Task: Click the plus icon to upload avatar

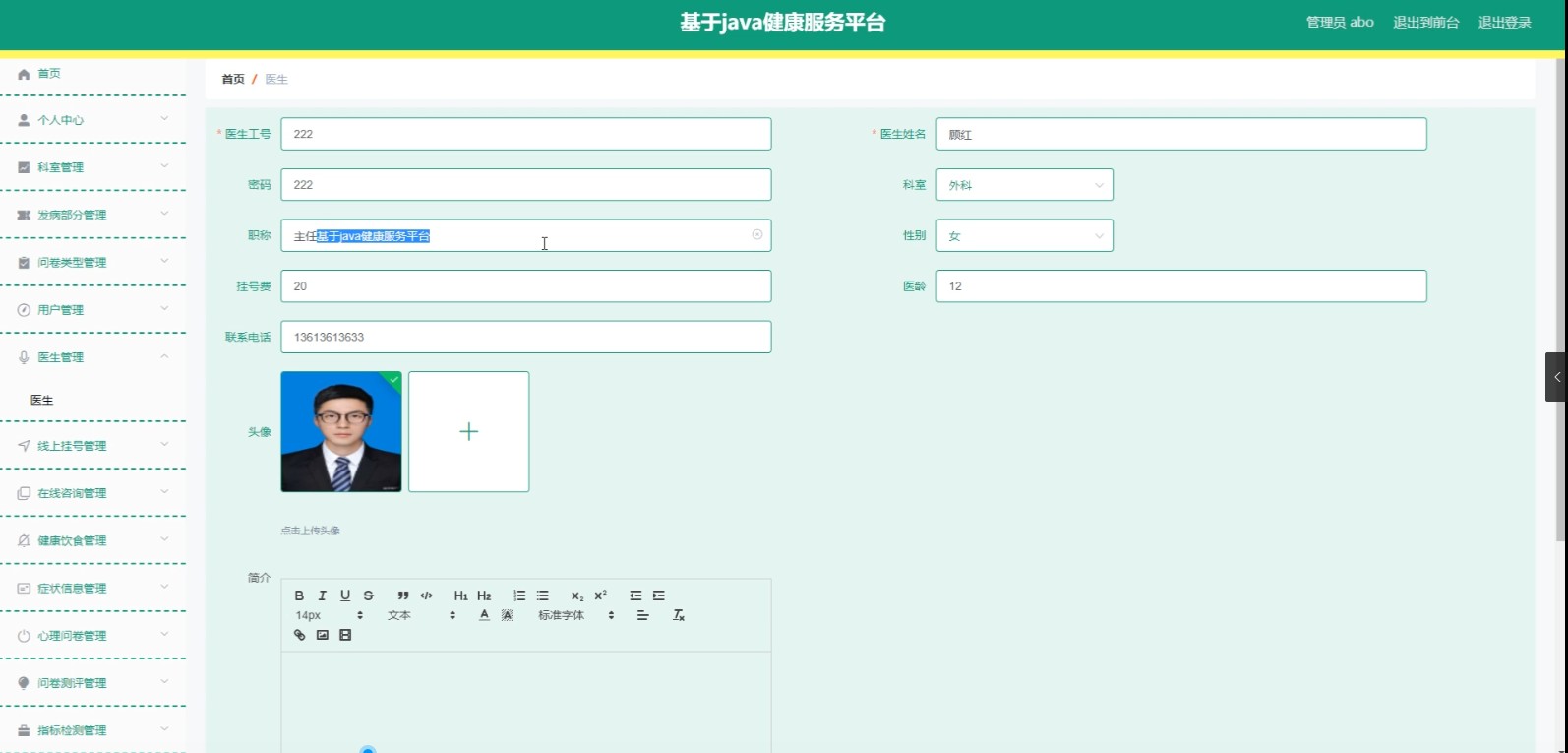Action: [x=469, y=431]
